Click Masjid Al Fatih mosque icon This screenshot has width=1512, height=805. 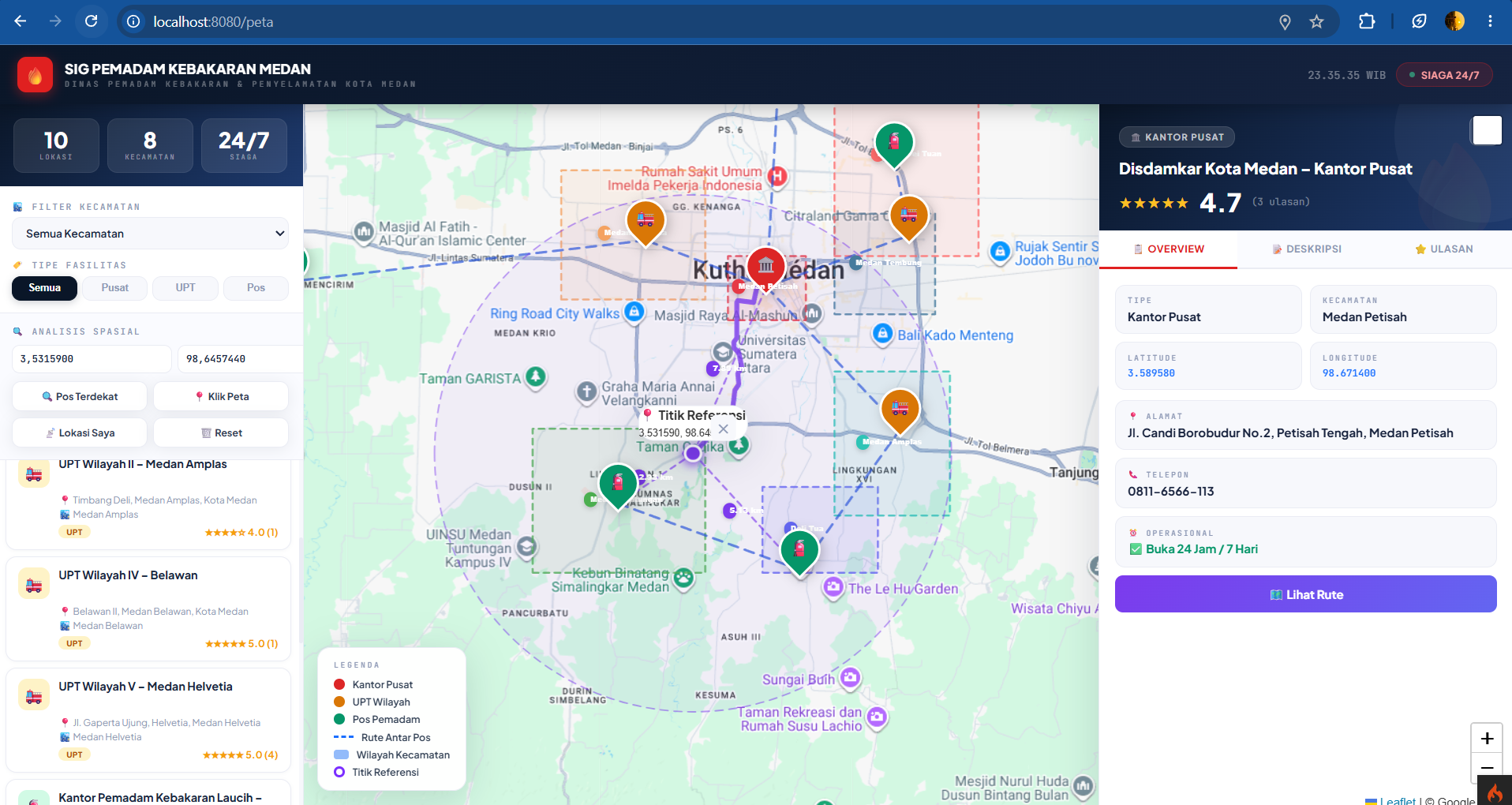[364, 232]
